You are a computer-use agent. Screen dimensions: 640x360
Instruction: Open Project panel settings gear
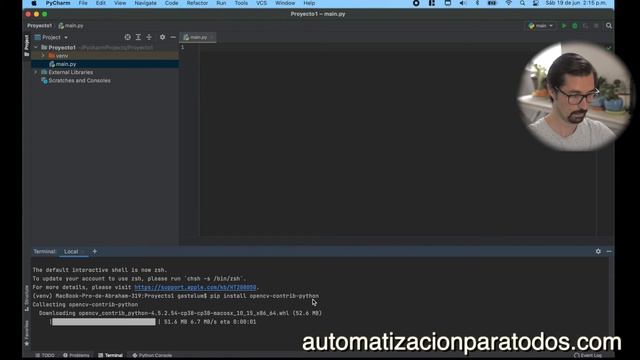(162, 37)
